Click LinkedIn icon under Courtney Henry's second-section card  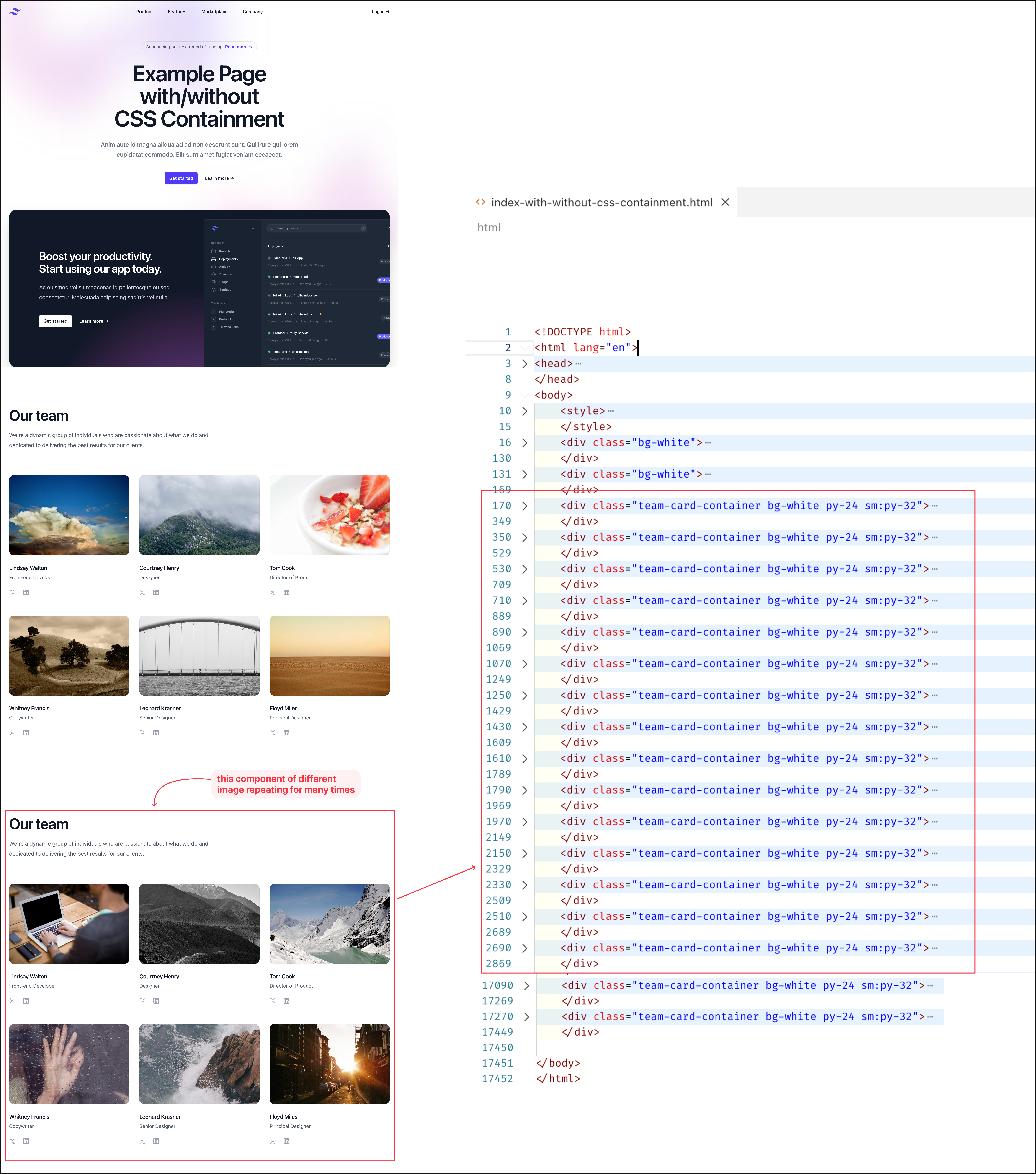pos(156,1000)
